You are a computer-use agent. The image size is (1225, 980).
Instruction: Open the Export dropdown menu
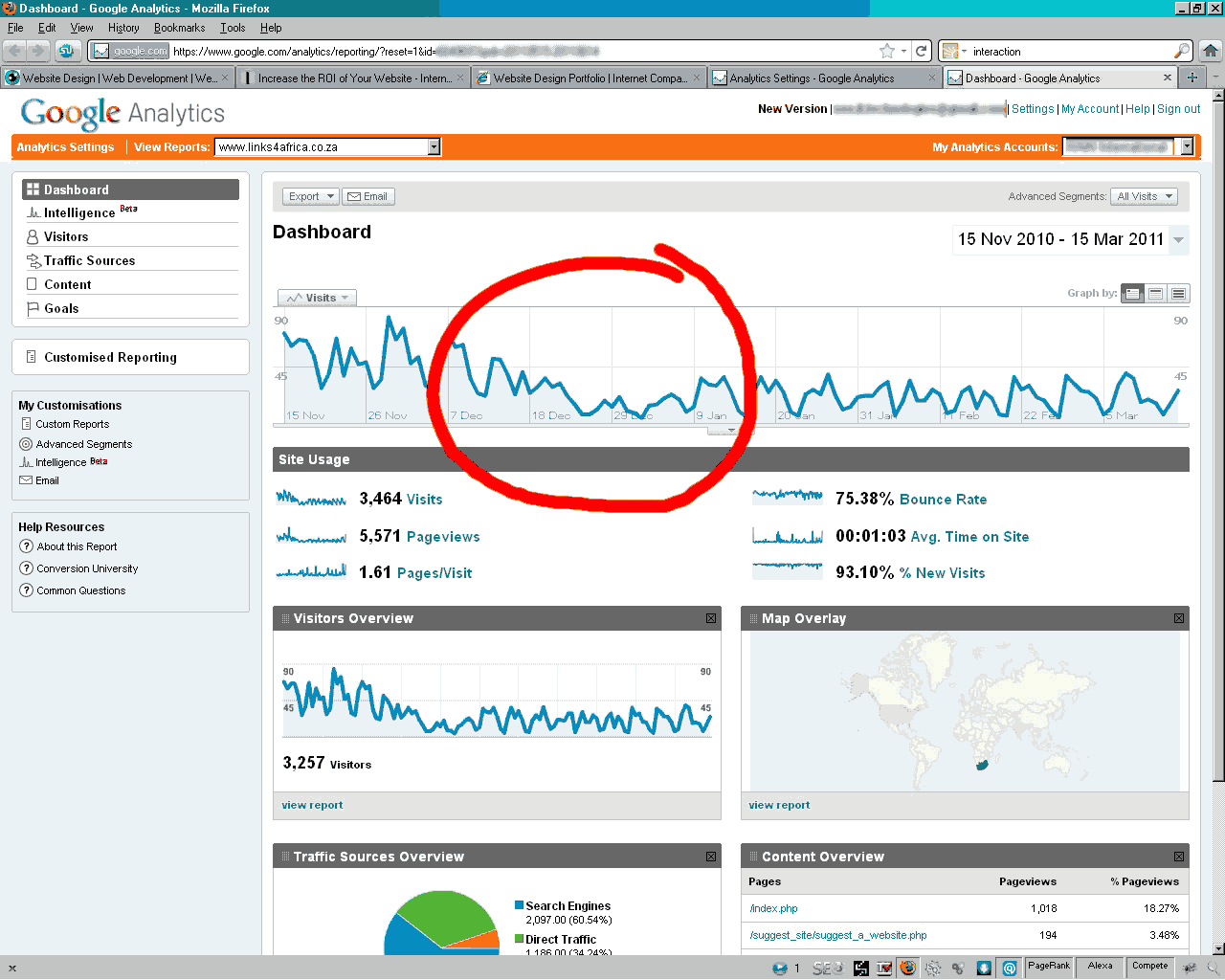(x=311, y=196)
